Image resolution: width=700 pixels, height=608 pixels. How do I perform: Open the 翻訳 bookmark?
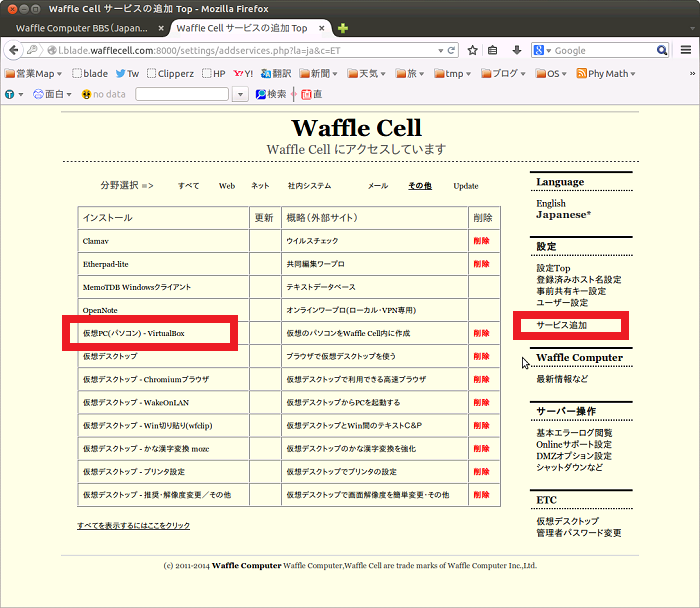pyautogui.click(x=276, y=74)
